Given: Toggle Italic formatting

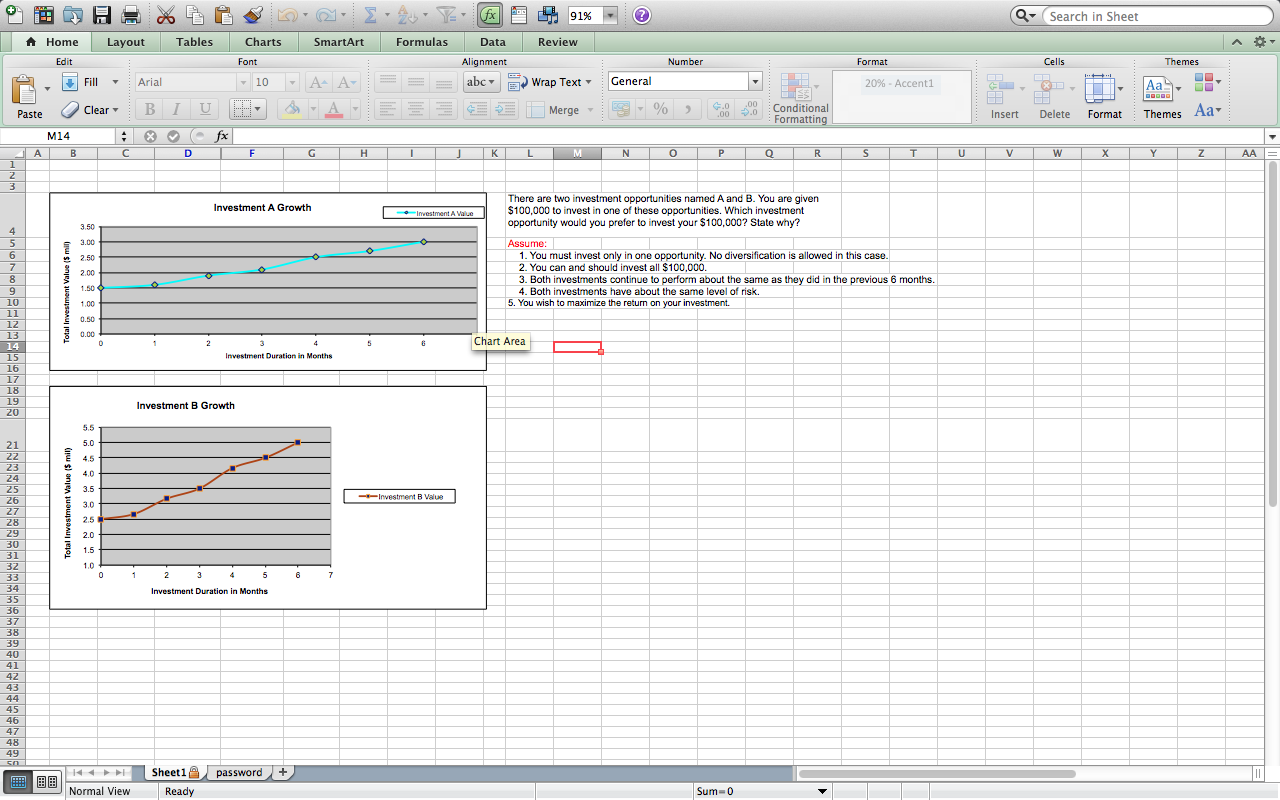Looking at the screenshot, I should coord(177,110).
